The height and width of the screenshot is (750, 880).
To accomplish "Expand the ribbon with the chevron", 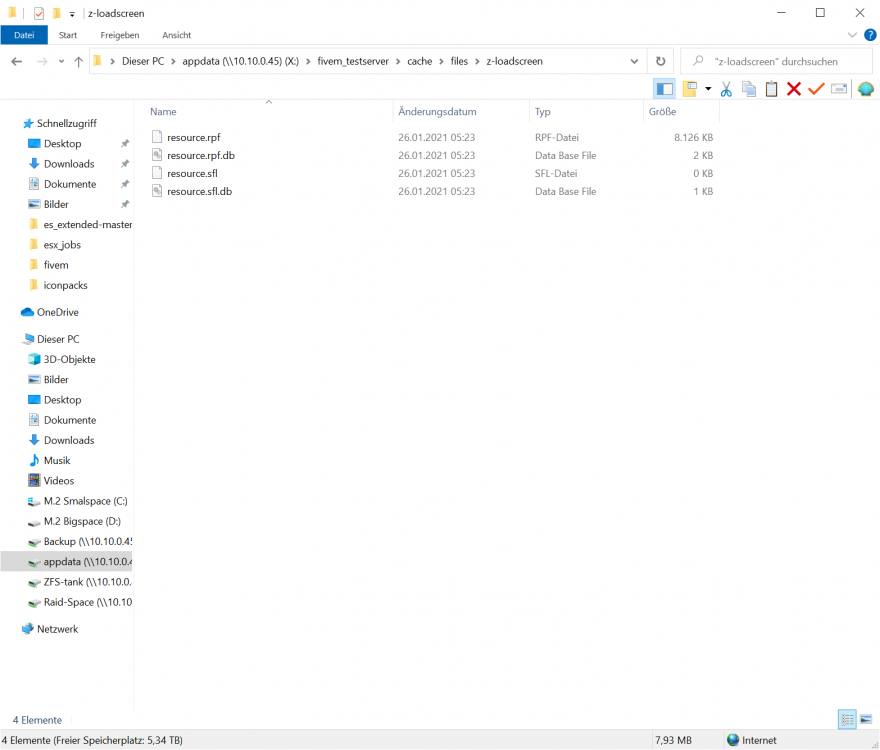I will (852, 35).
